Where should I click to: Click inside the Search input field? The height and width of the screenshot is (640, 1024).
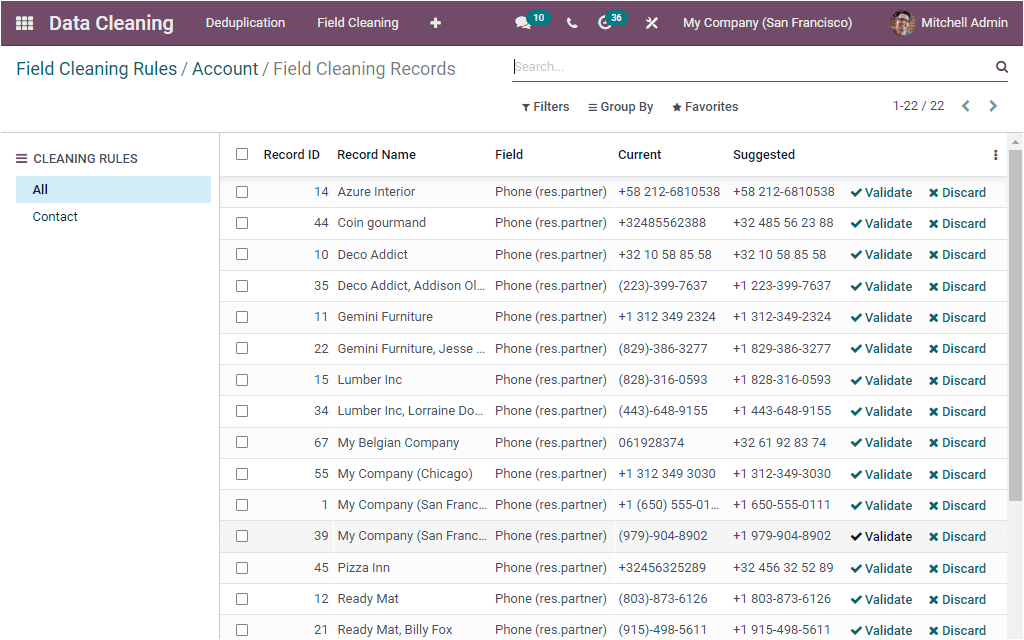click(700, 67)
